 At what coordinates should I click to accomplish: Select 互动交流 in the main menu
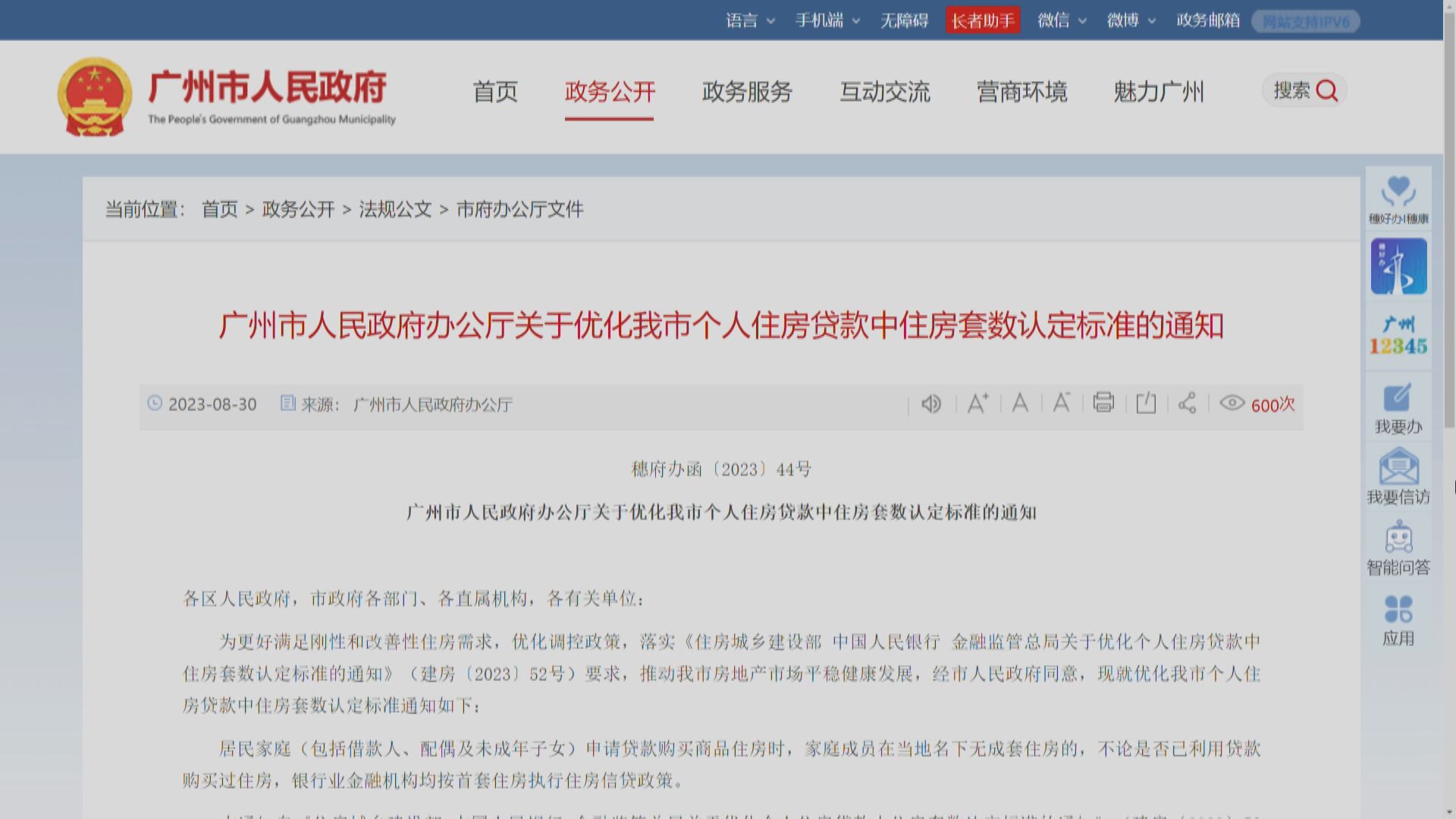[884, 93]
